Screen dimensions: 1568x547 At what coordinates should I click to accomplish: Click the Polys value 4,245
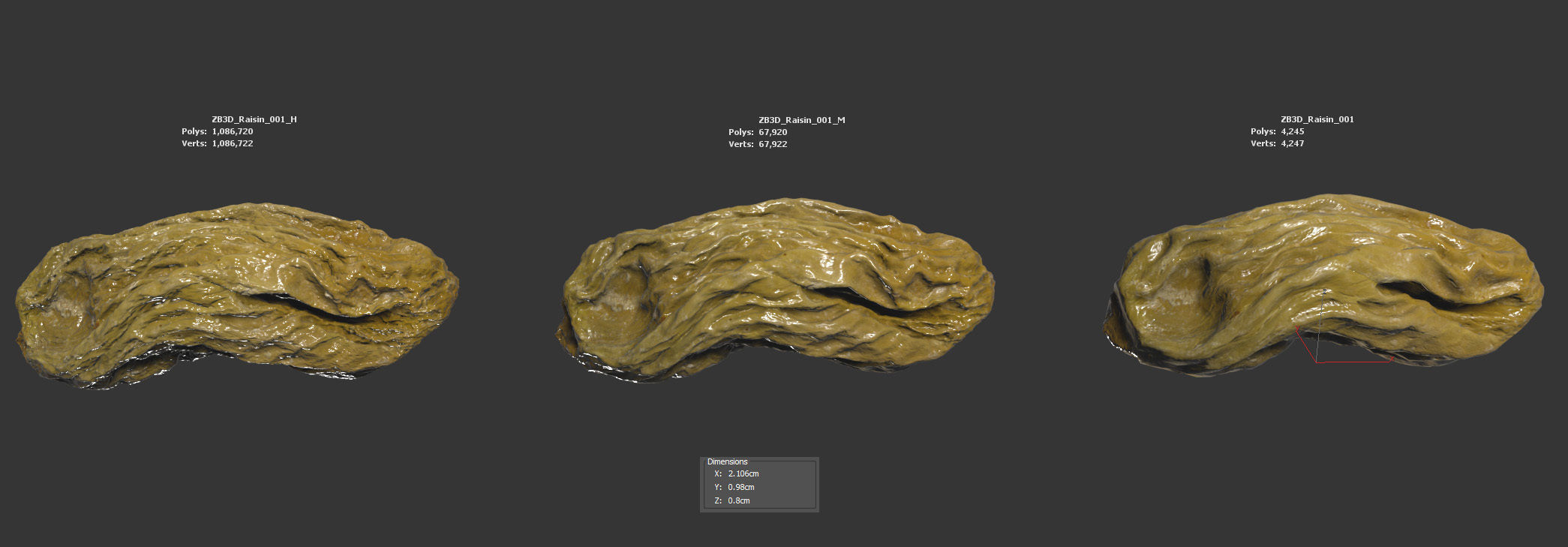(1293, 131)
